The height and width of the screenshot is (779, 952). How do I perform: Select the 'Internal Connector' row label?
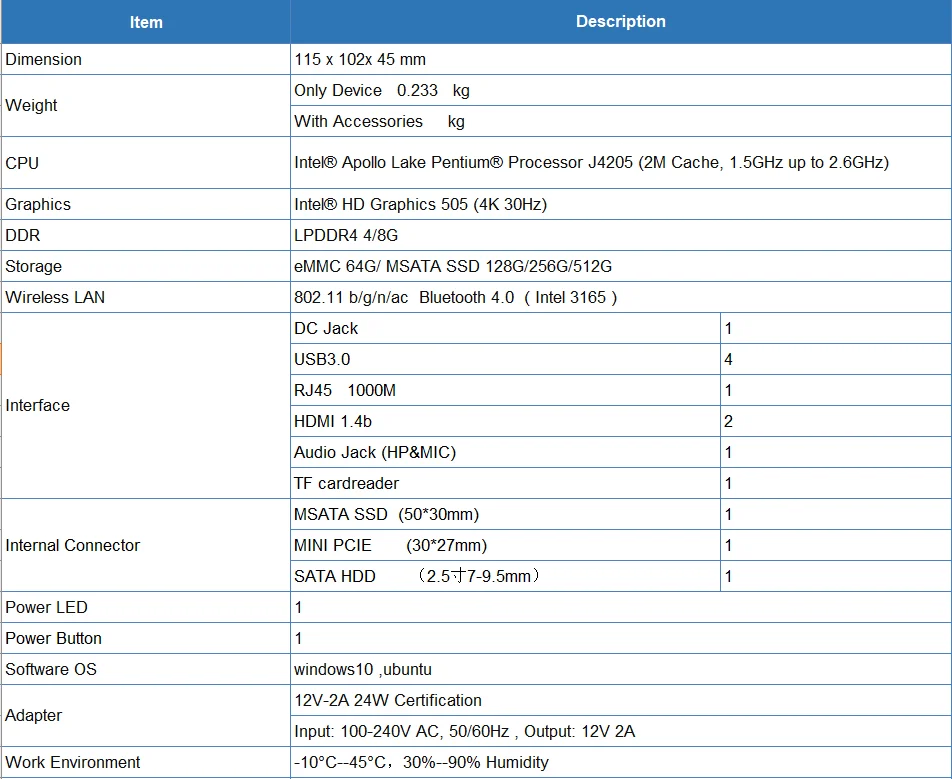146,545
